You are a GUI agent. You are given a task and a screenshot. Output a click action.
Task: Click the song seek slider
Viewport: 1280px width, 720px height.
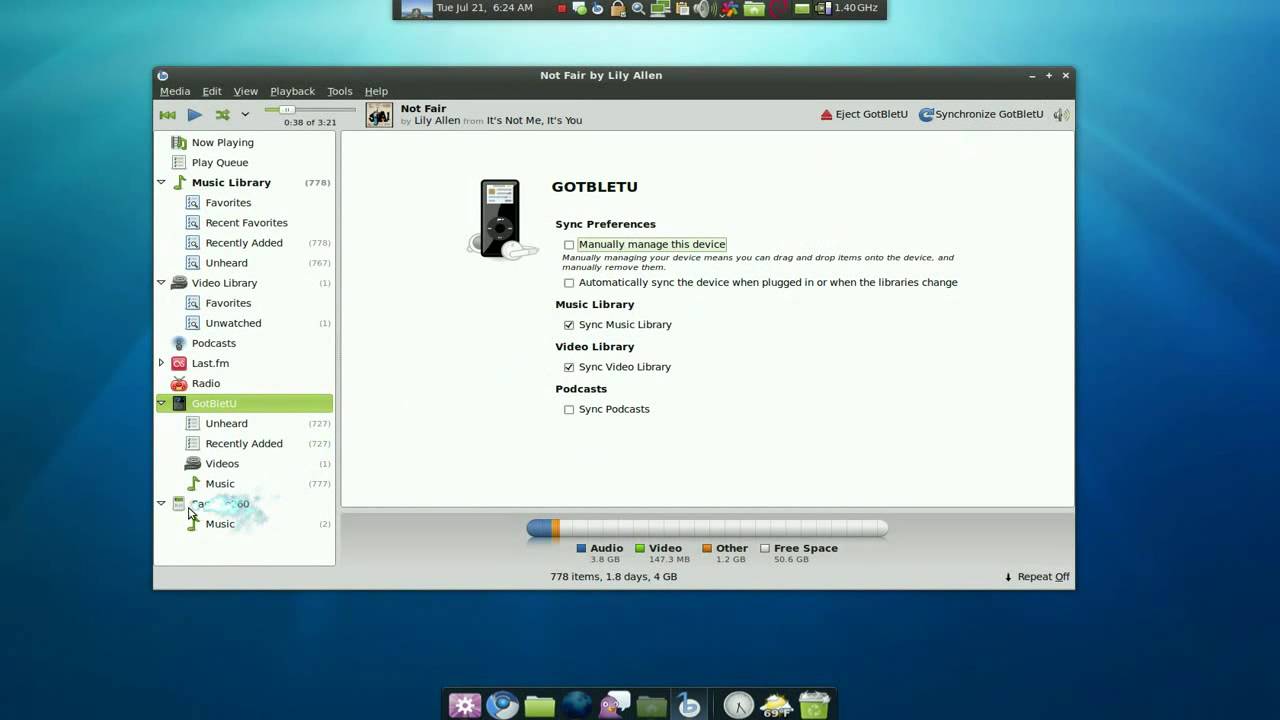[310, 110]
